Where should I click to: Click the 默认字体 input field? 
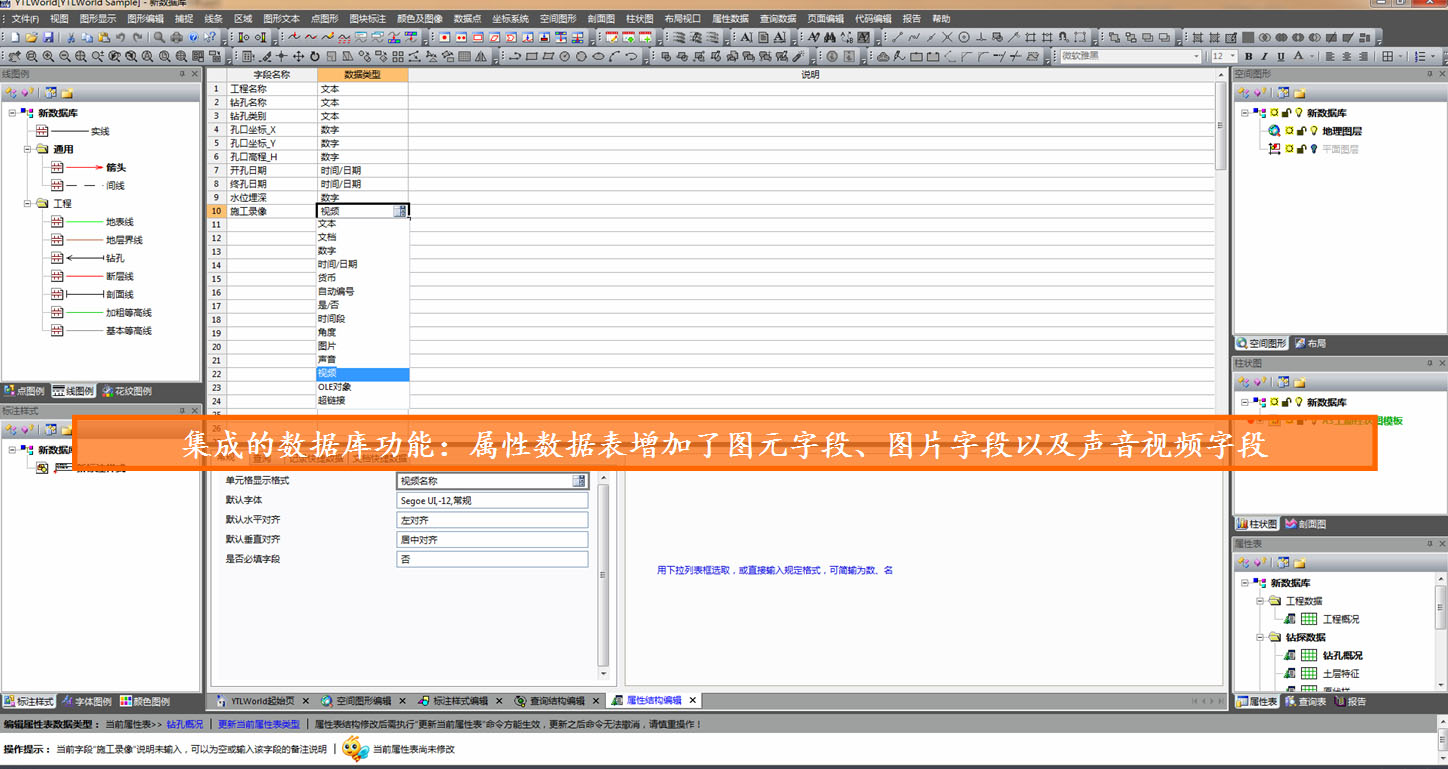point(492,501)
